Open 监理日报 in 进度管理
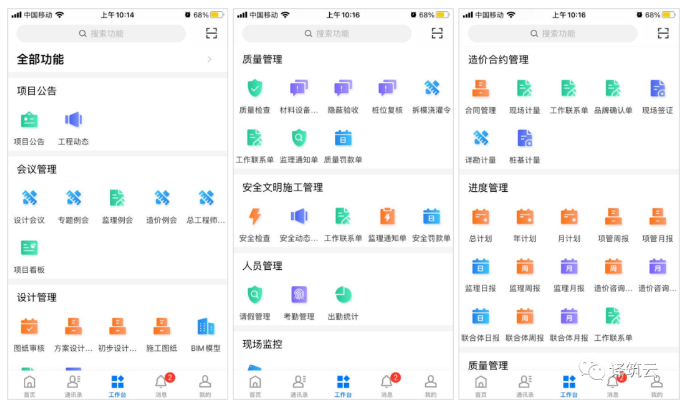This screenshot has width=689, height=409. point(481,267)
